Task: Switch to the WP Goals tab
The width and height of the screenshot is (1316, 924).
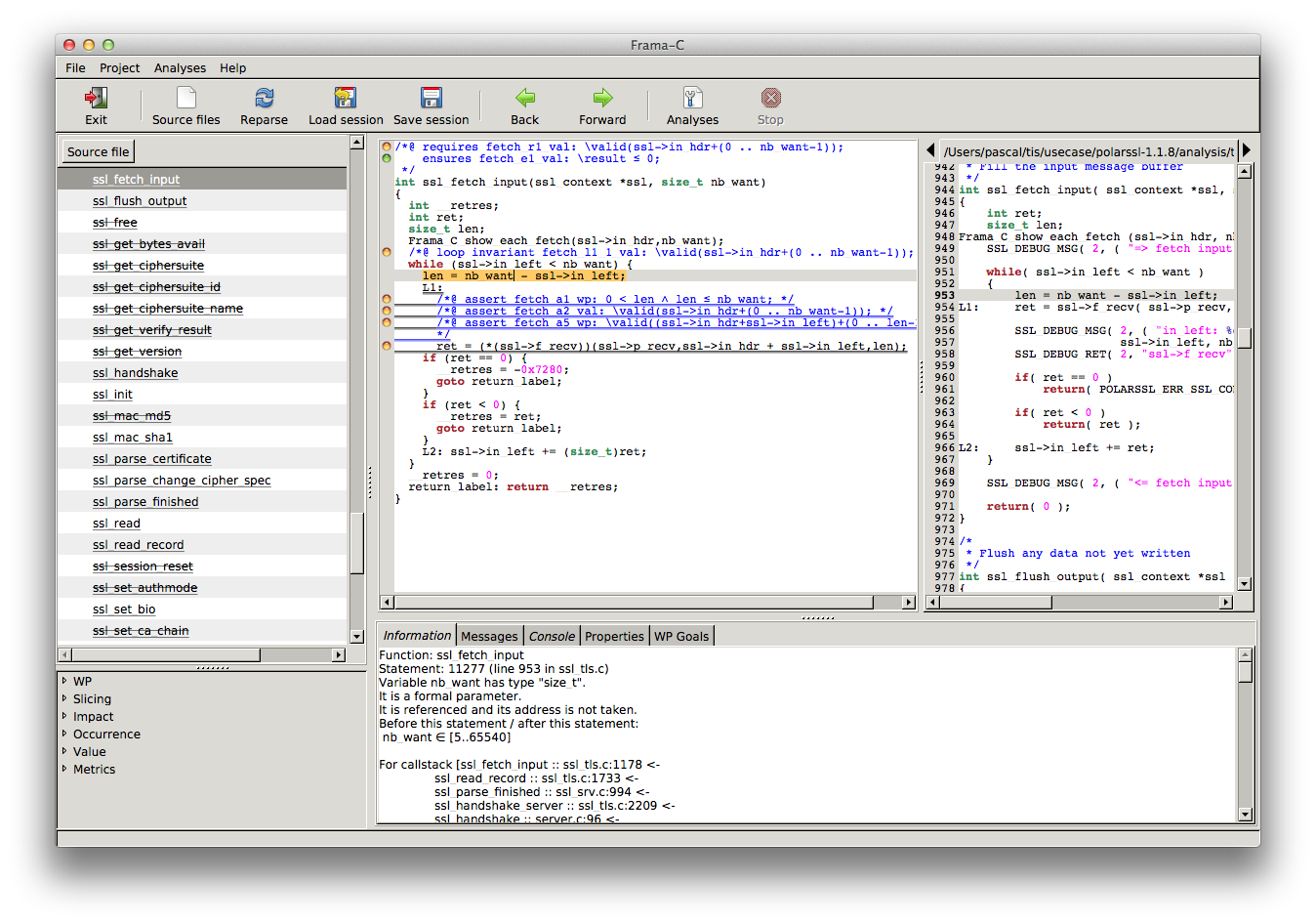Action: [681, 636]
